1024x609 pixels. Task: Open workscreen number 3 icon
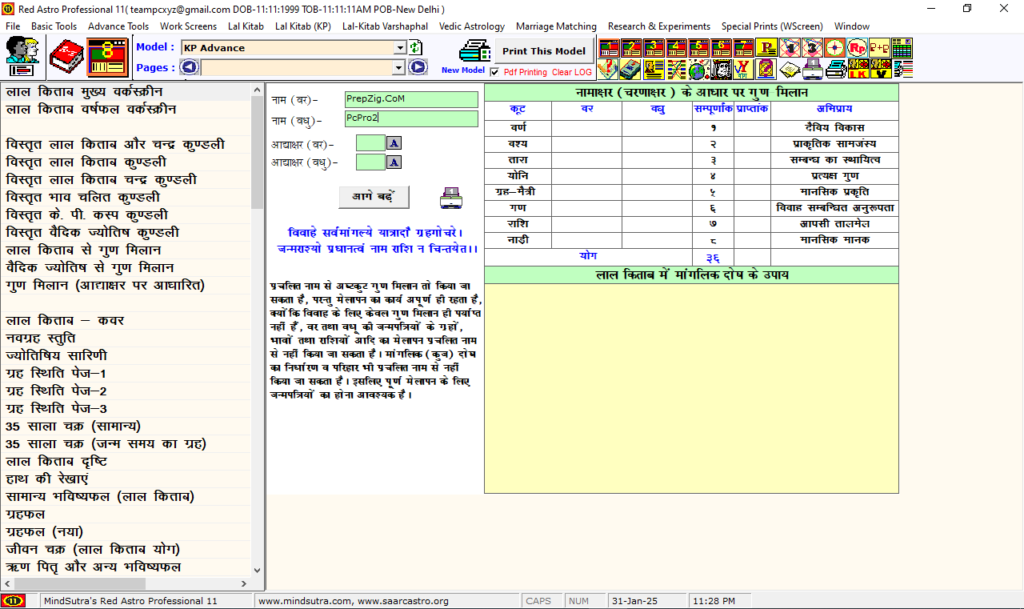pyautogui.click(x=654, y=48)
